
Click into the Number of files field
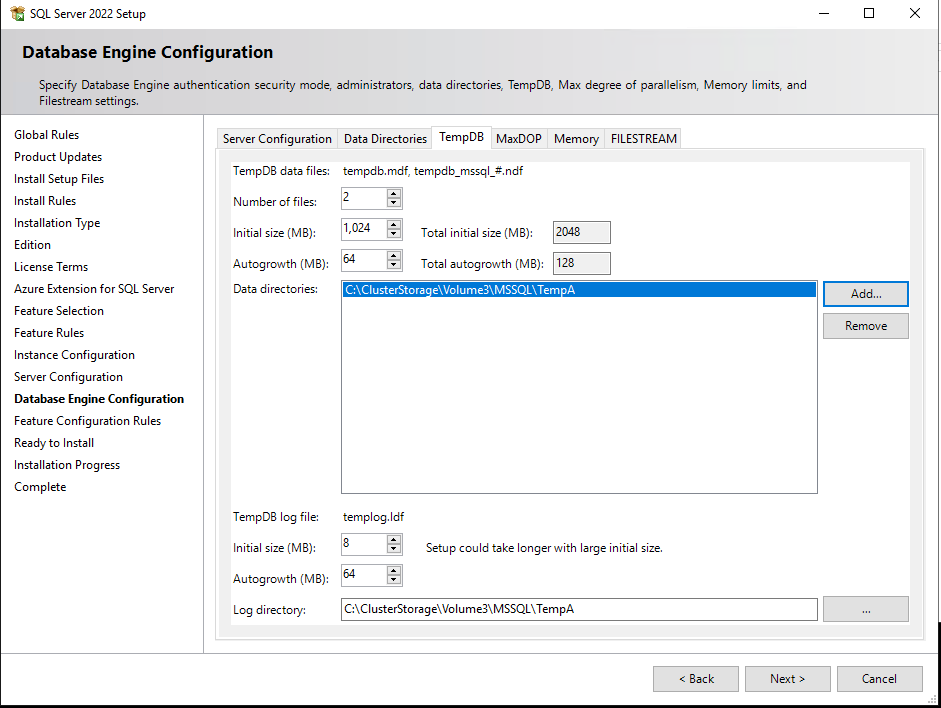[364, 198]
